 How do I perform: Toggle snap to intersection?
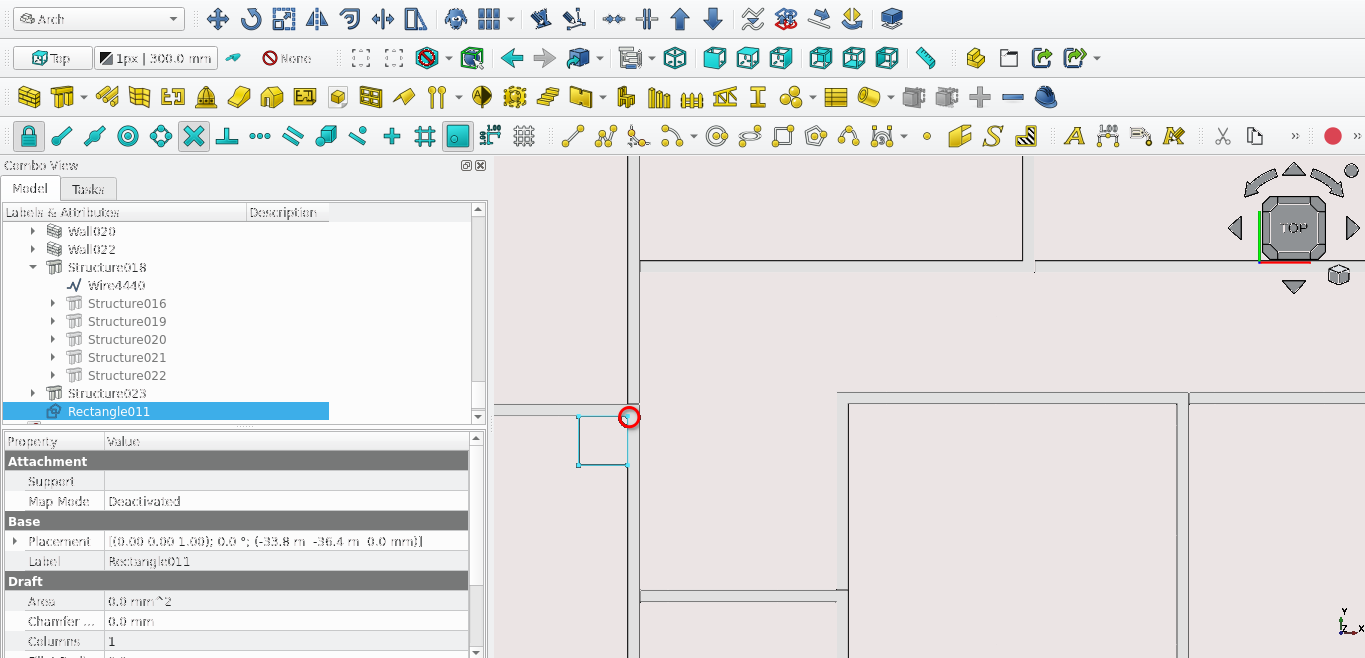(x=194, y=136)
